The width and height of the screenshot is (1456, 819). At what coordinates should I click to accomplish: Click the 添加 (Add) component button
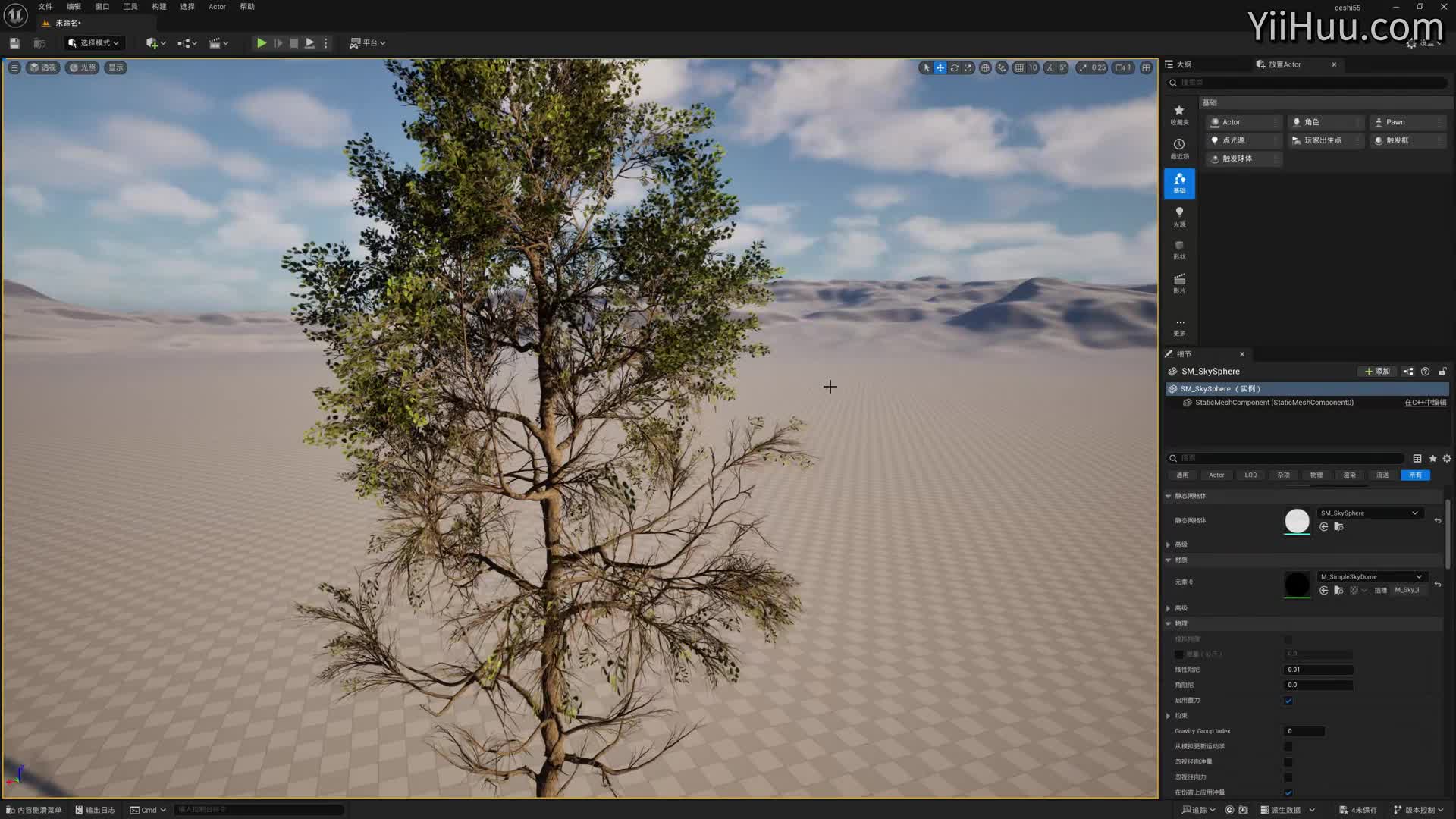[1377, 372]
